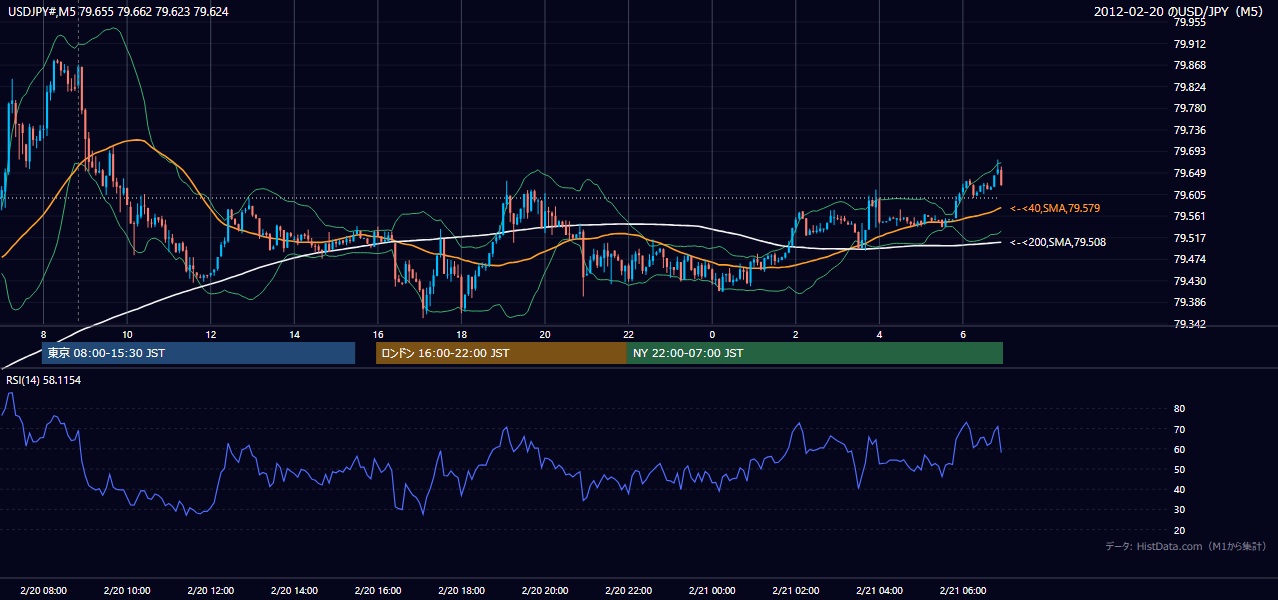Click the 2/21 00:00 time label
The image size is (1278, 600).
point(712,591)
